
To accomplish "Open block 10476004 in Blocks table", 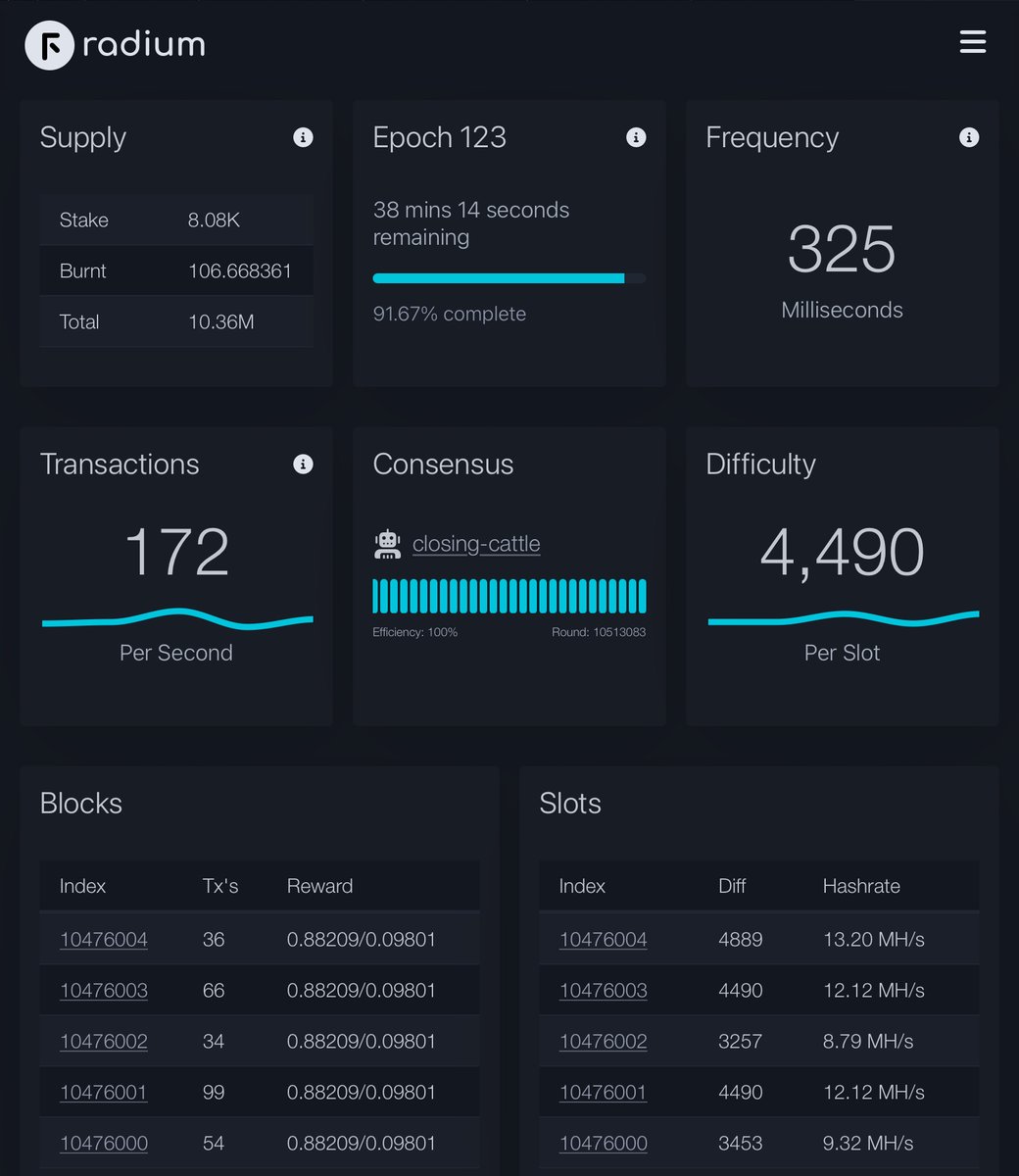I will 104,940.
